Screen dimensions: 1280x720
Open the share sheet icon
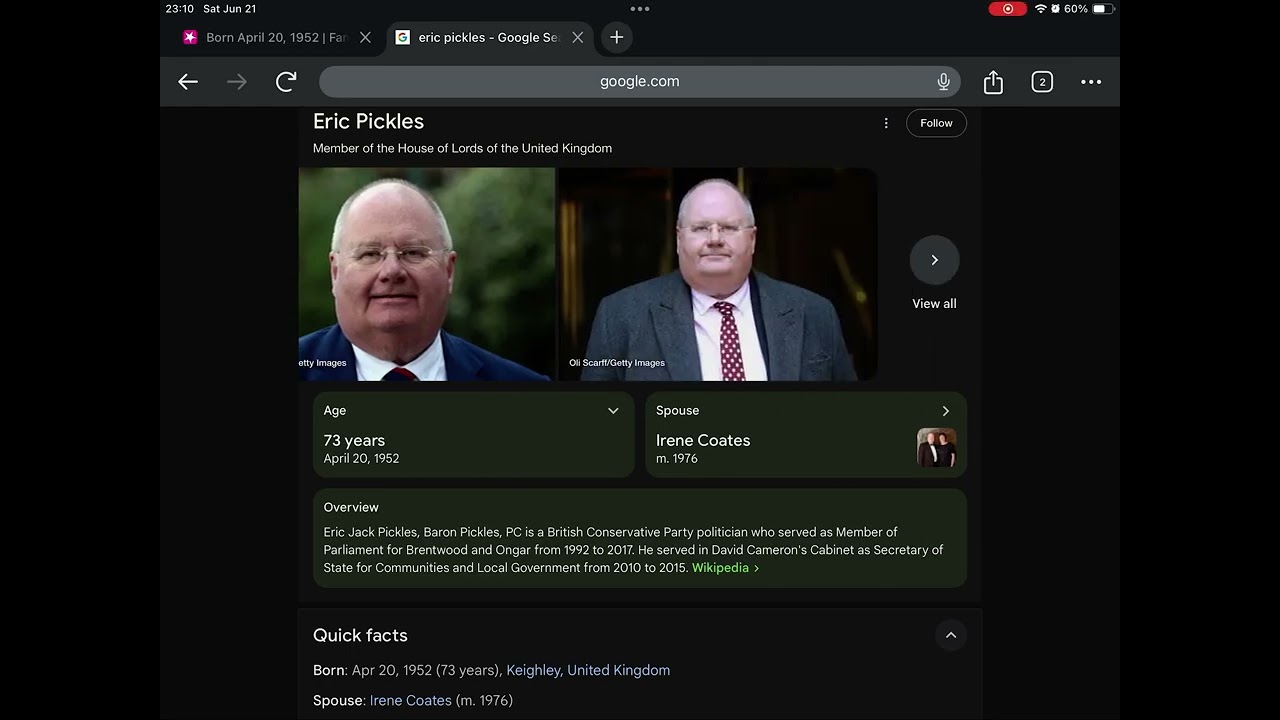coord(993,82)
